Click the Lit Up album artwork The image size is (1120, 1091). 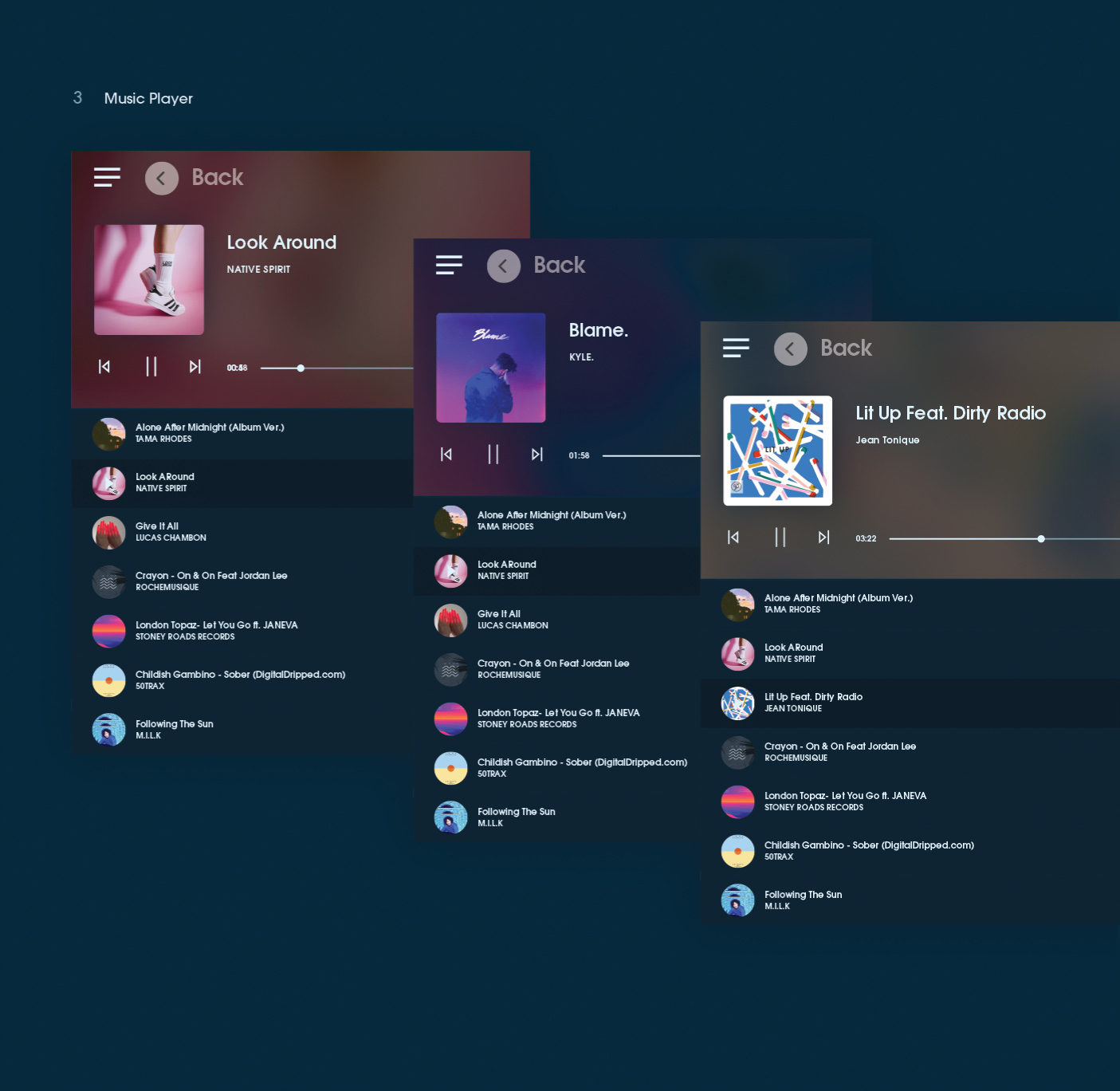(x=777, y=451)
